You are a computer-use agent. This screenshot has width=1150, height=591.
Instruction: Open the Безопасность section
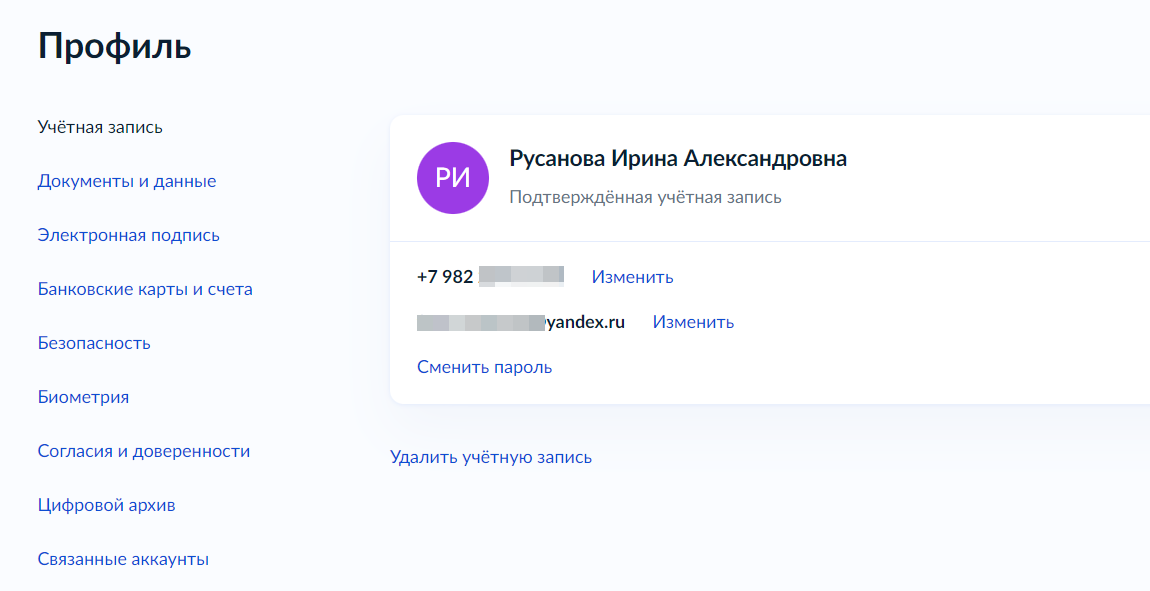93,342
